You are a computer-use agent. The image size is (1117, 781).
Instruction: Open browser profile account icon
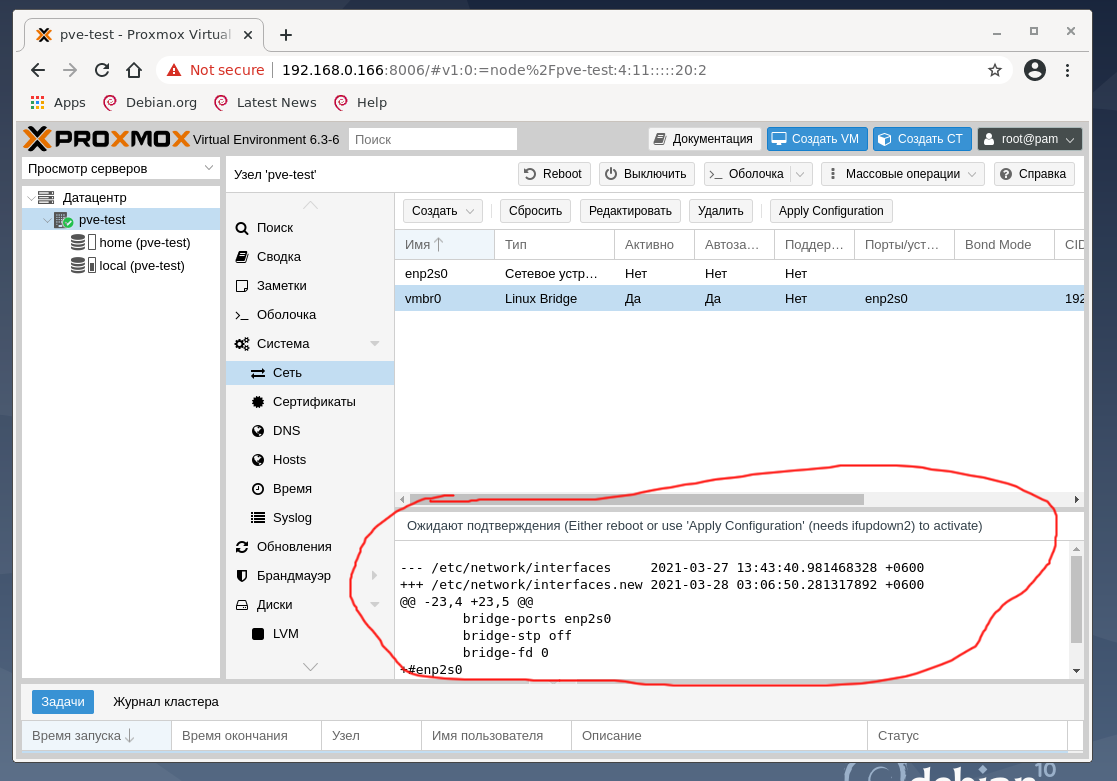(x=1034, y=70)
